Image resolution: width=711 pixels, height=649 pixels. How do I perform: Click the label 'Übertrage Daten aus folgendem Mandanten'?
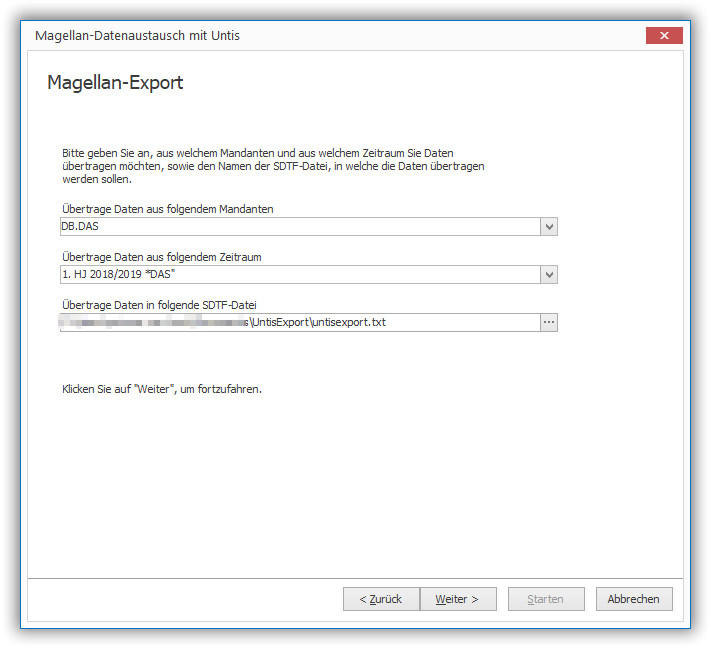167,209
